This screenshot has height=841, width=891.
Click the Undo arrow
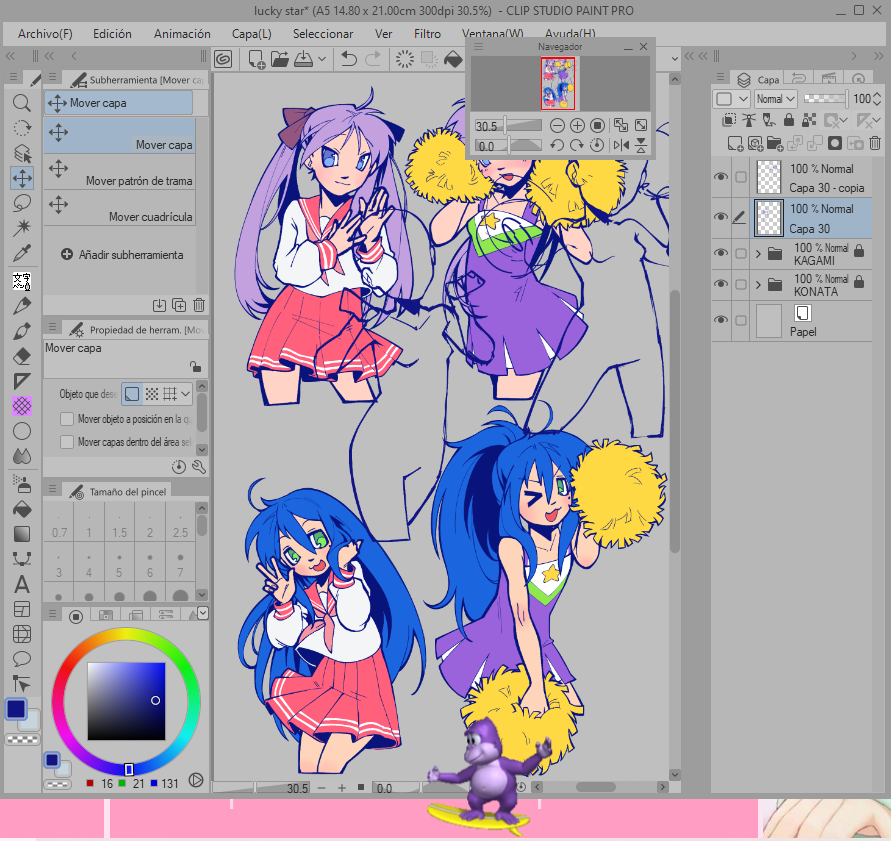[348, 59]
